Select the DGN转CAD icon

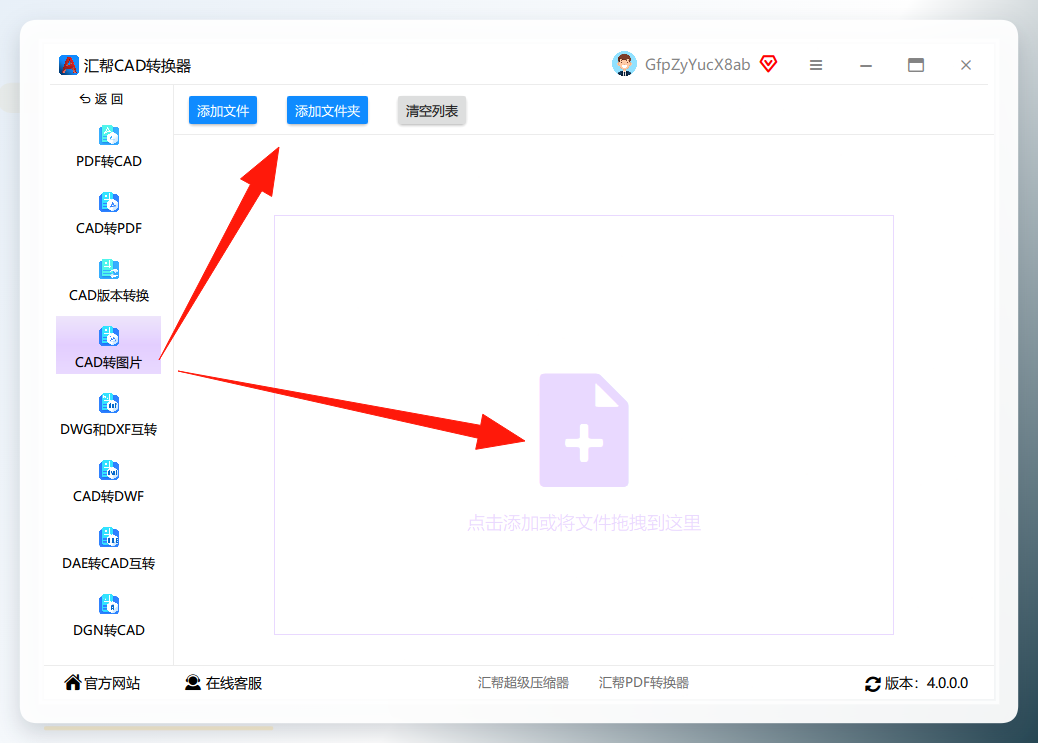pos(109,604)
